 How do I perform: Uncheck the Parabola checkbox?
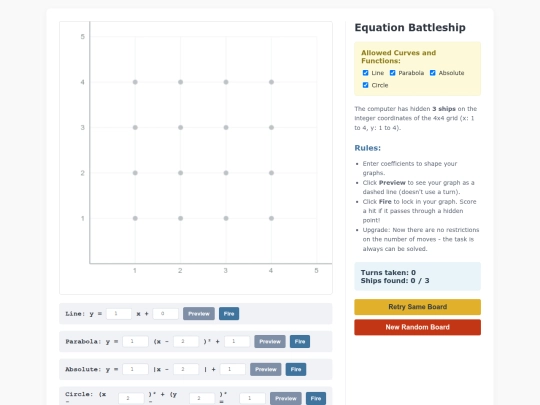click(392, 73)
